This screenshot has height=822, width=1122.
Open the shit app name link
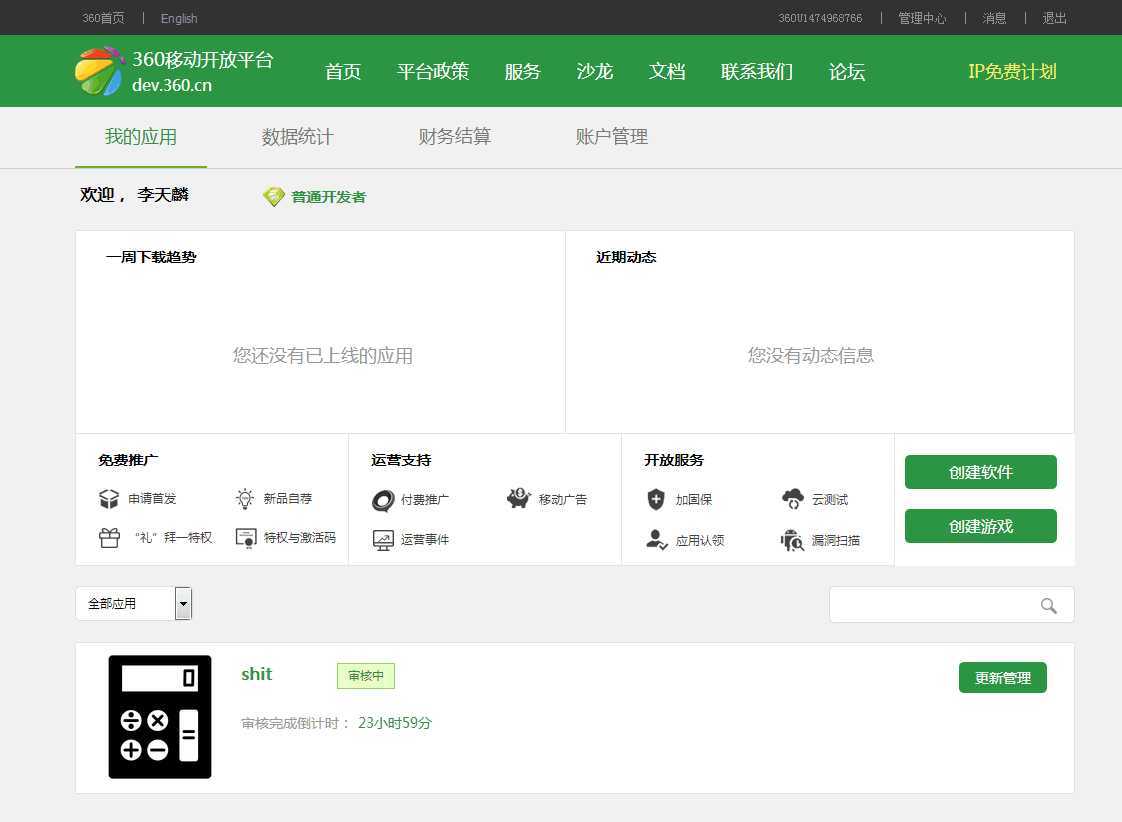point(257,674)
